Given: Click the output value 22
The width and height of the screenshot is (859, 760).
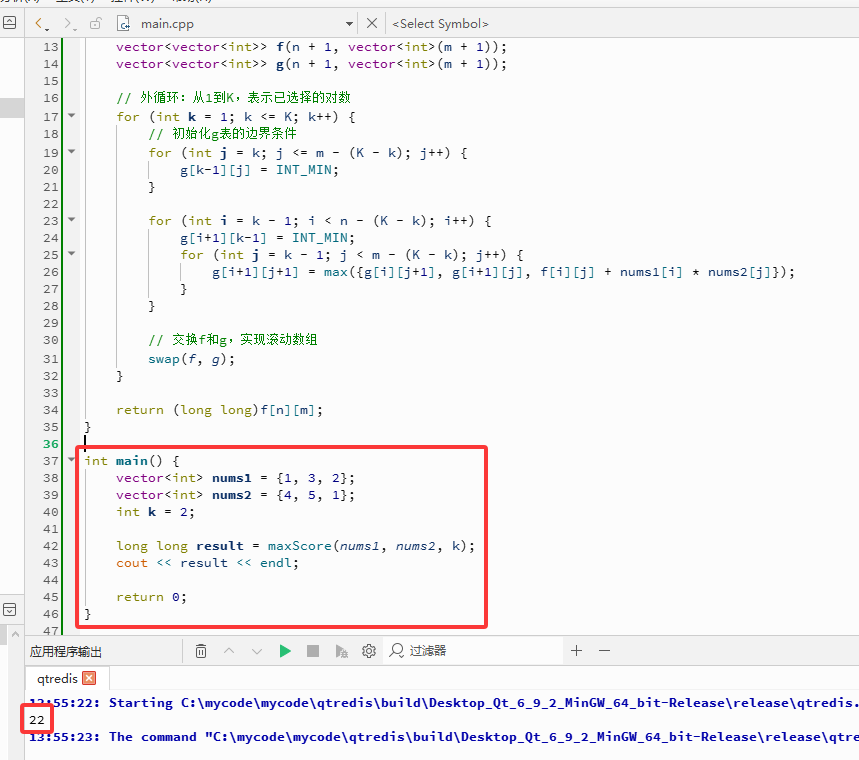Looking at the screenshot, I should (x=37, y=719).
